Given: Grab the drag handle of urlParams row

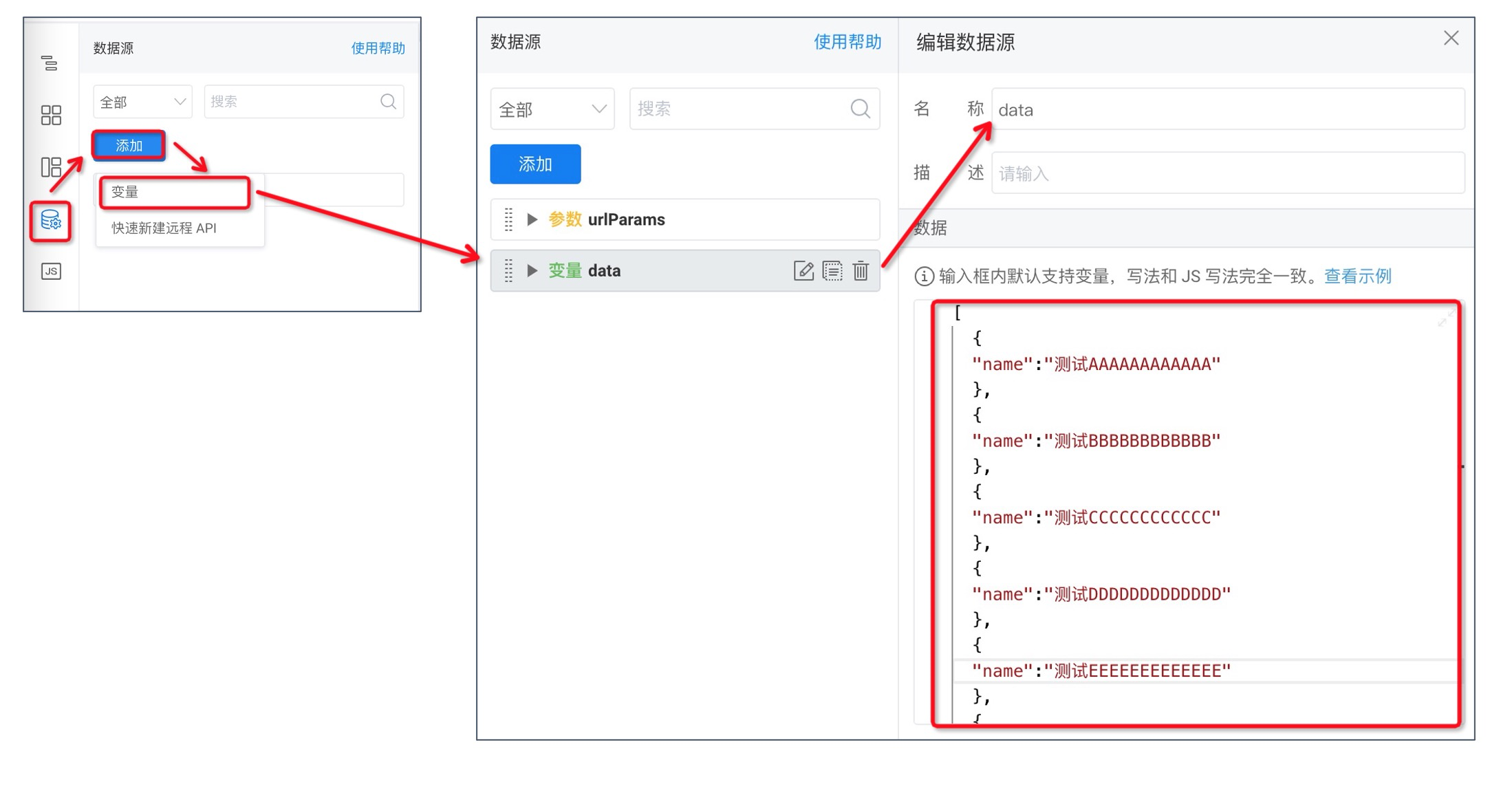Looking at the screenshot, I should pos(508,219).
